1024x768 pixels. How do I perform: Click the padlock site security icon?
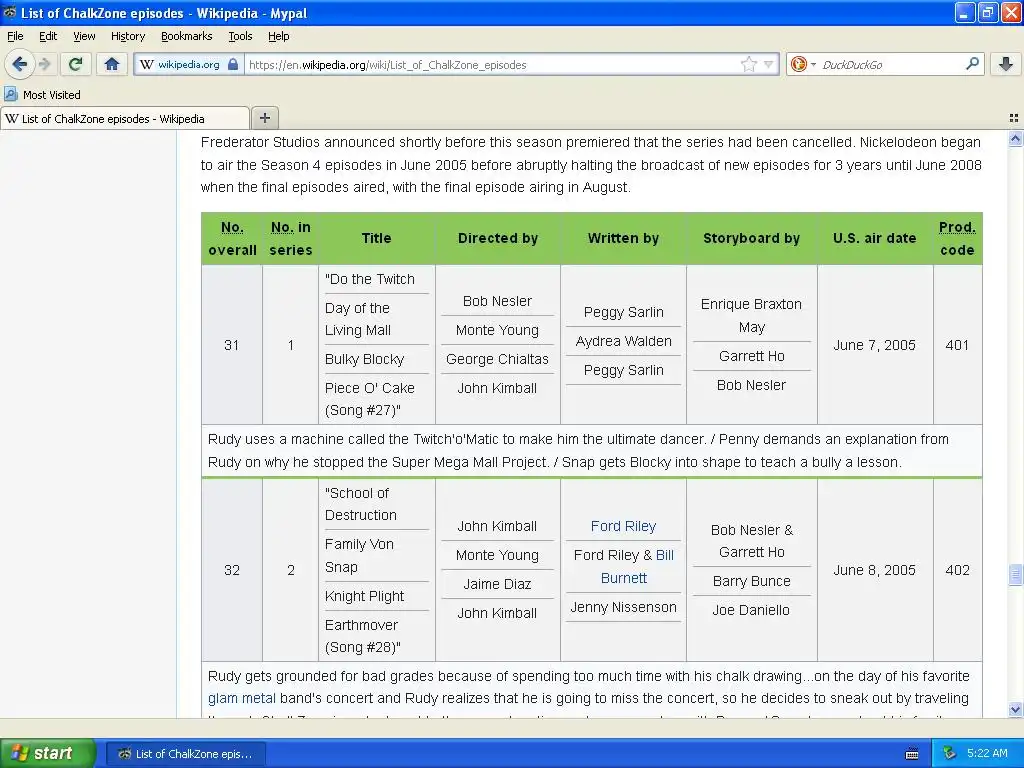(233, 65)
